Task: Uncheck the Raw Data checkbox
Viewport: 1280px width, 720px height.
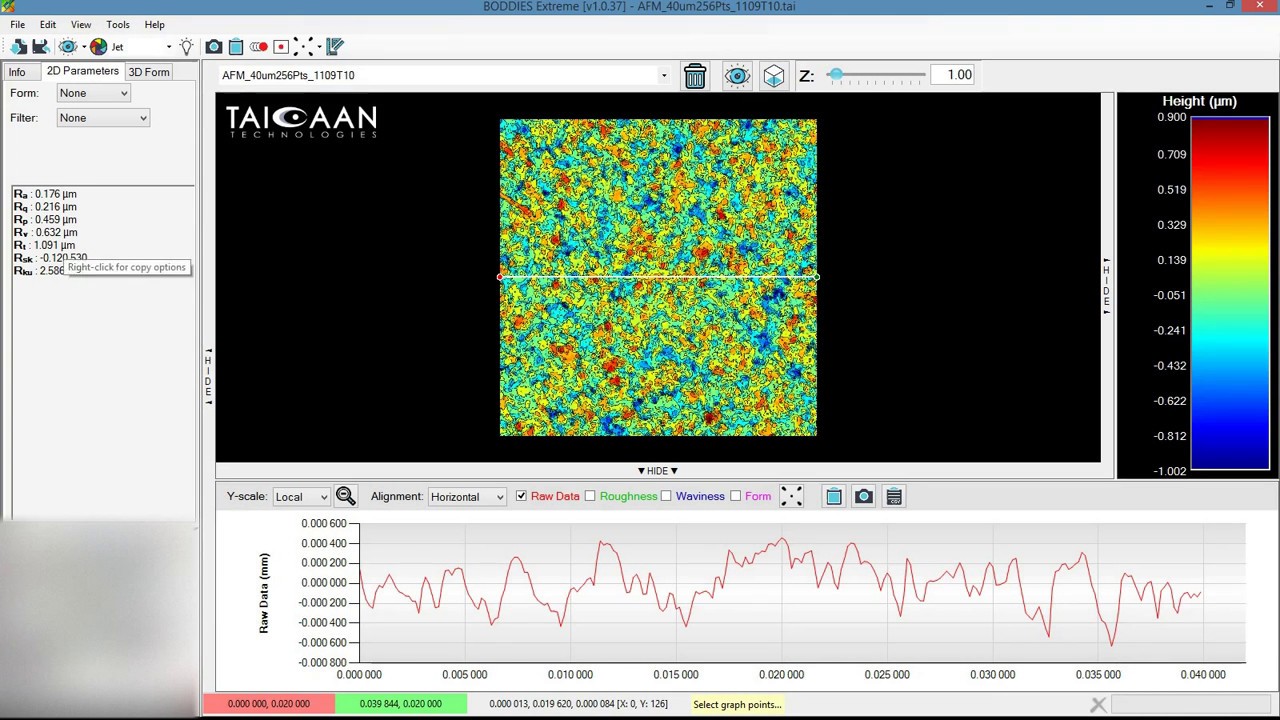Action: [521, 496]
